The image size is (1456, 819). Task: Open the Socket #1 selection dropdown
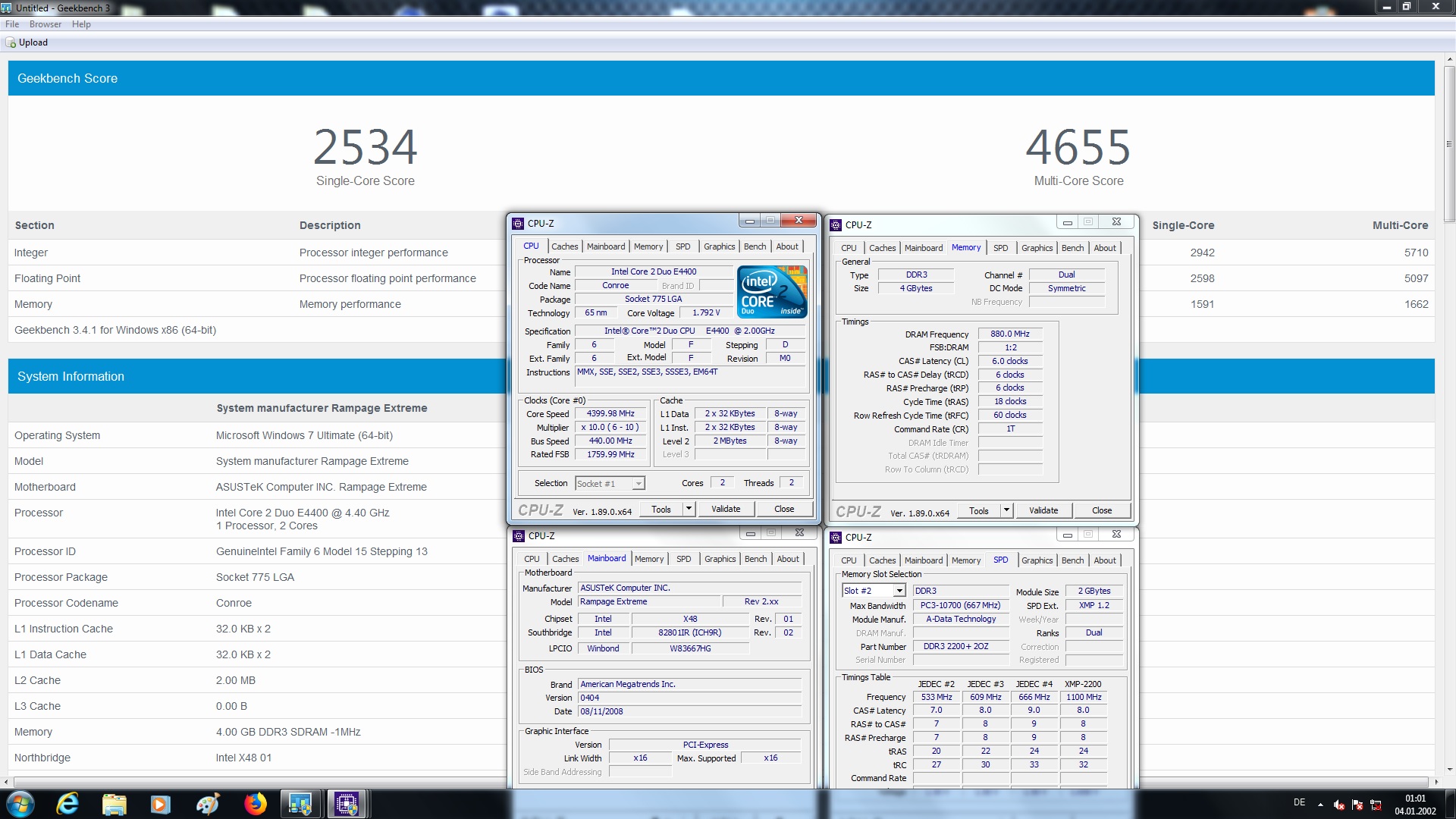click(x=610, y=483)
